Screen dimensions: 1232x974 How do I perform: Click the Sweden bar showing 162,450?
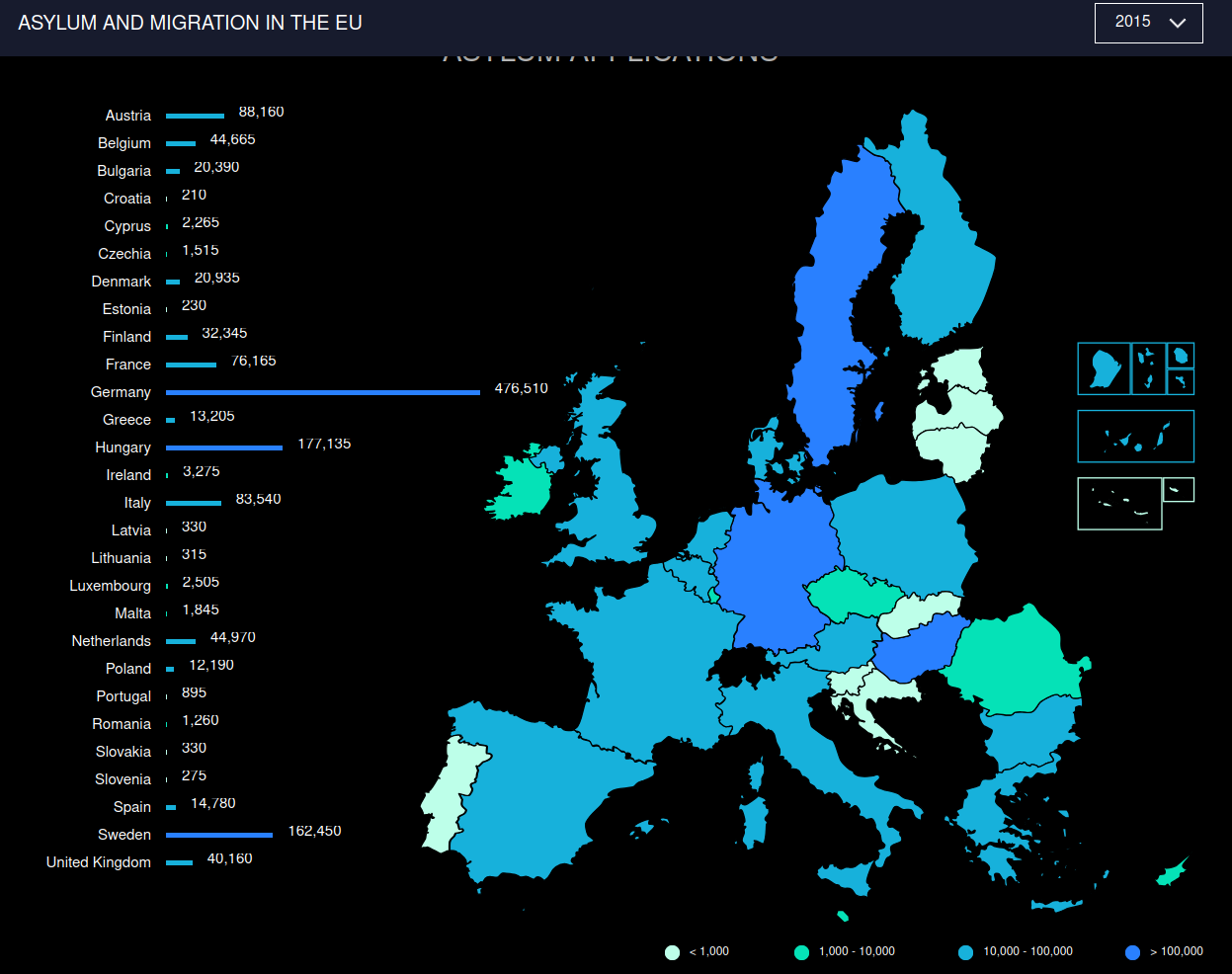pyautogui.click(x=218, y=835)
